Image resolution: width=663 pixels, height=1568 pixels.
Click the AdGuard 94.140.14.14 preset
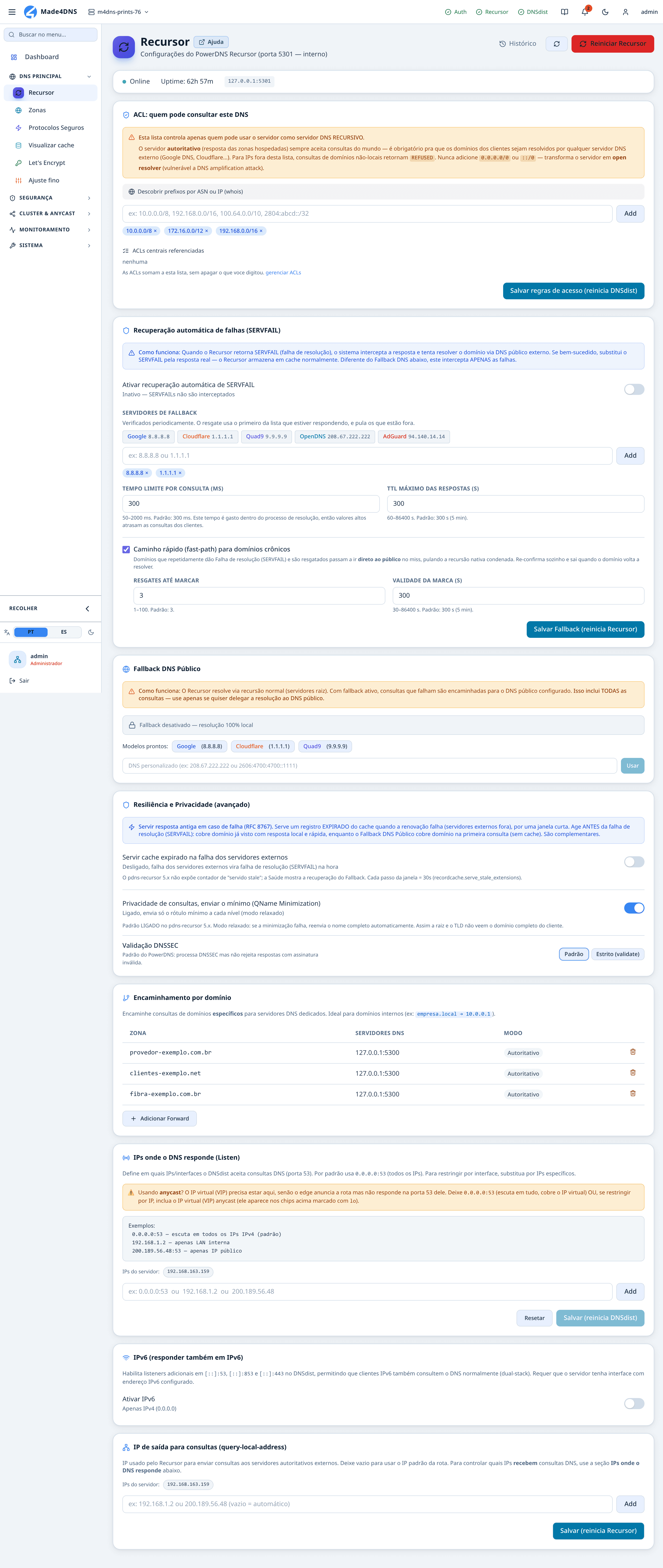(x=414, y=436)
